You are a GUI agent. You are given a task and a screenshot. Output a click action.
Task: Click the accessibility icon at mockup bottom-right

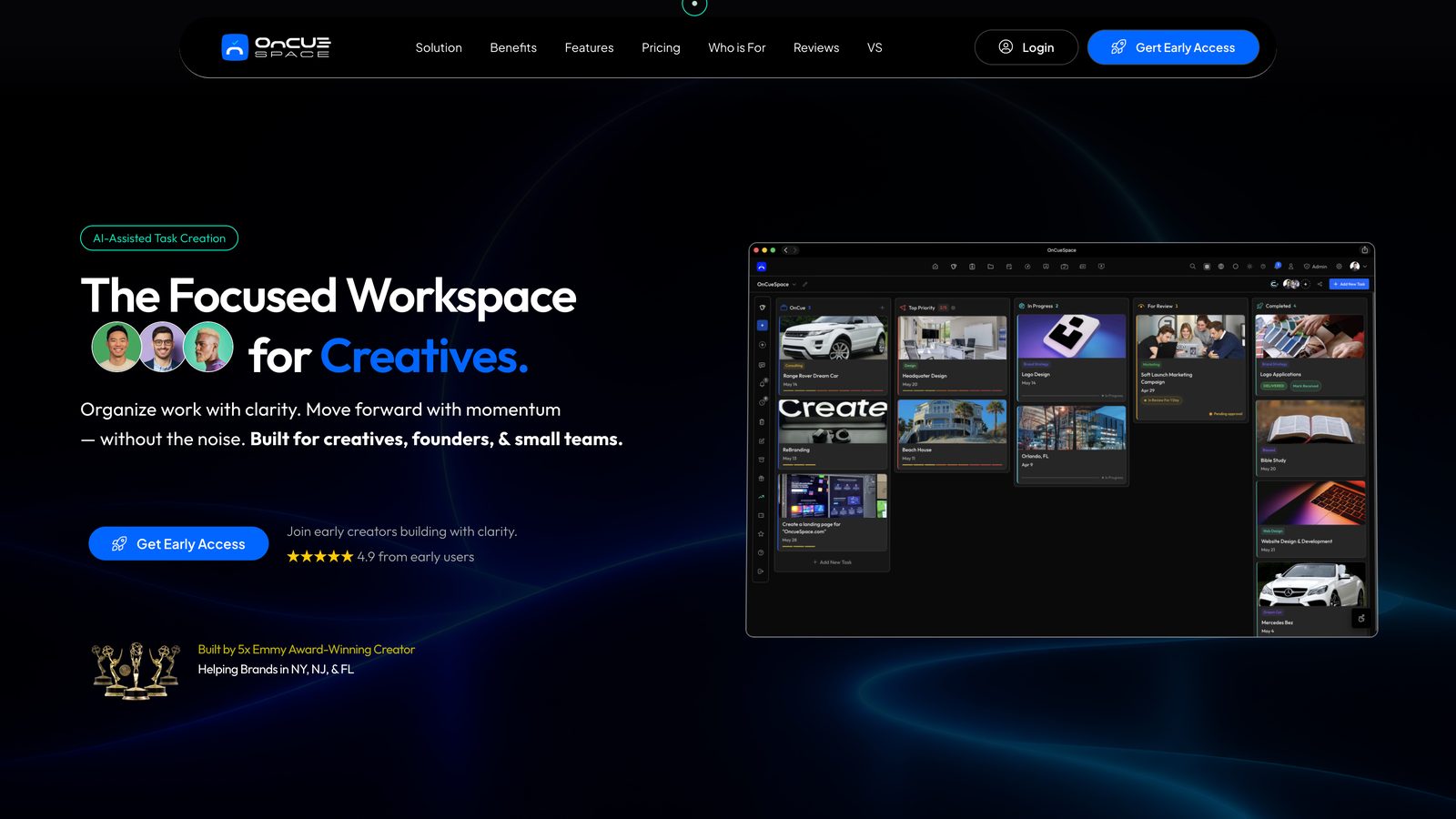pyautogui.click(x=1361, y=618)
